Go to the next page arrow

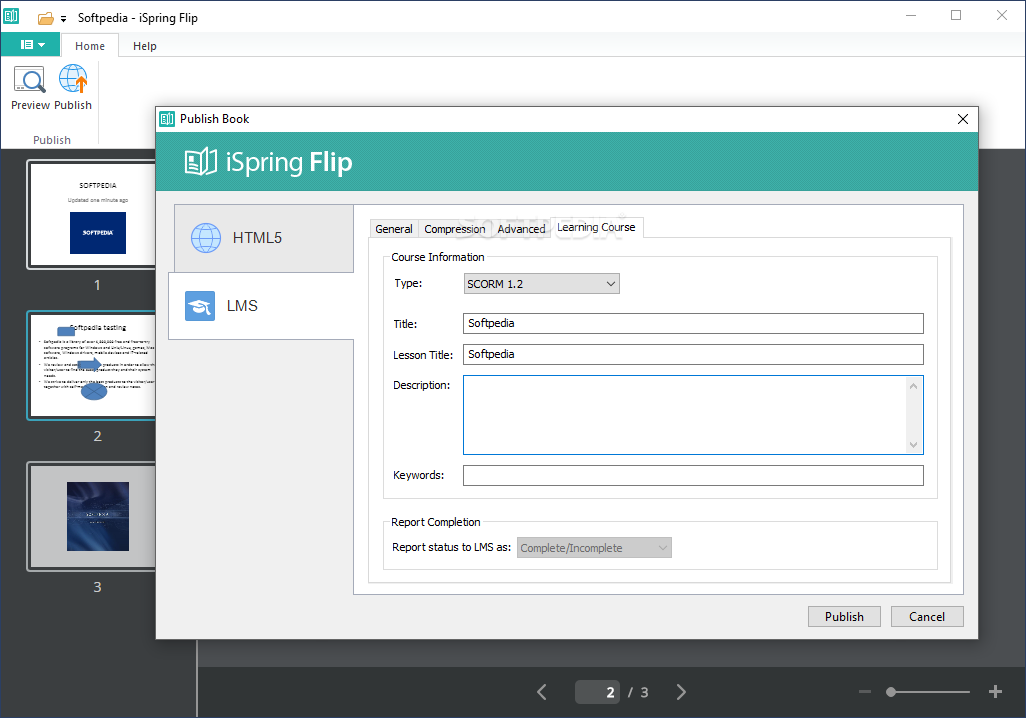click(681, 692)
